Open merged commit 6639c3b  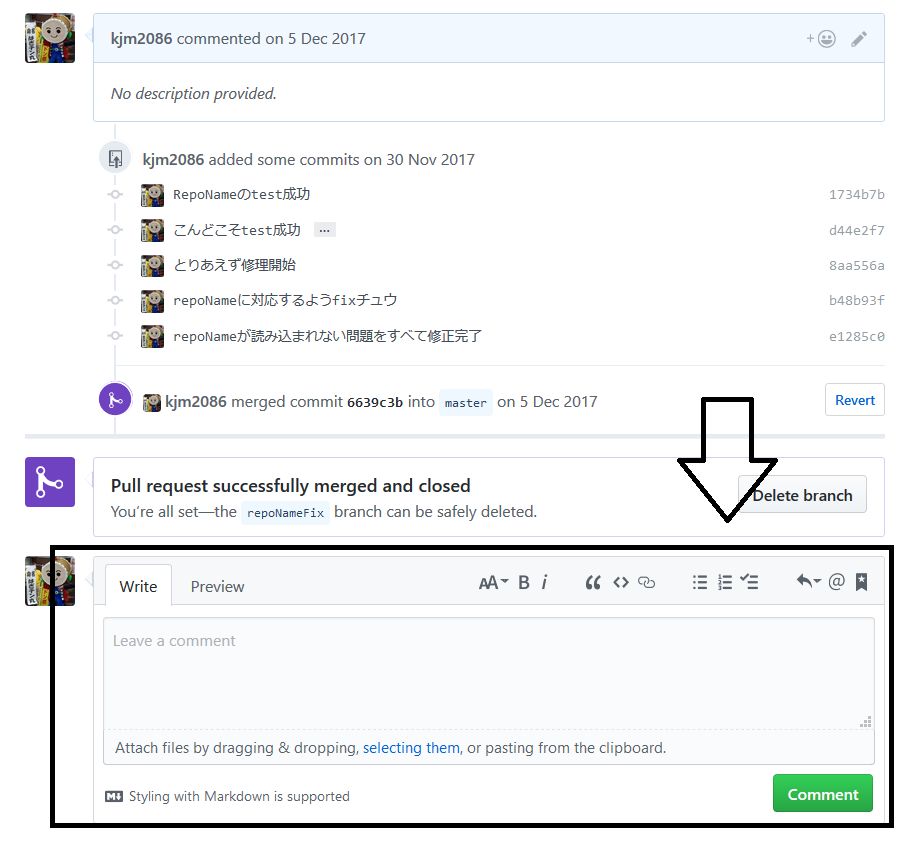click(x=375, y=402)
